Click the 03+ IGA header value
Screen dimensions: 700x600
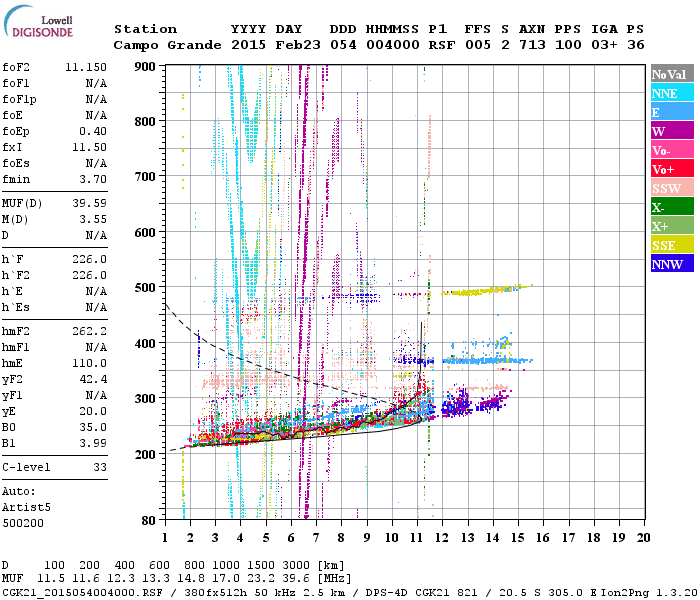[x=604, y=45]
